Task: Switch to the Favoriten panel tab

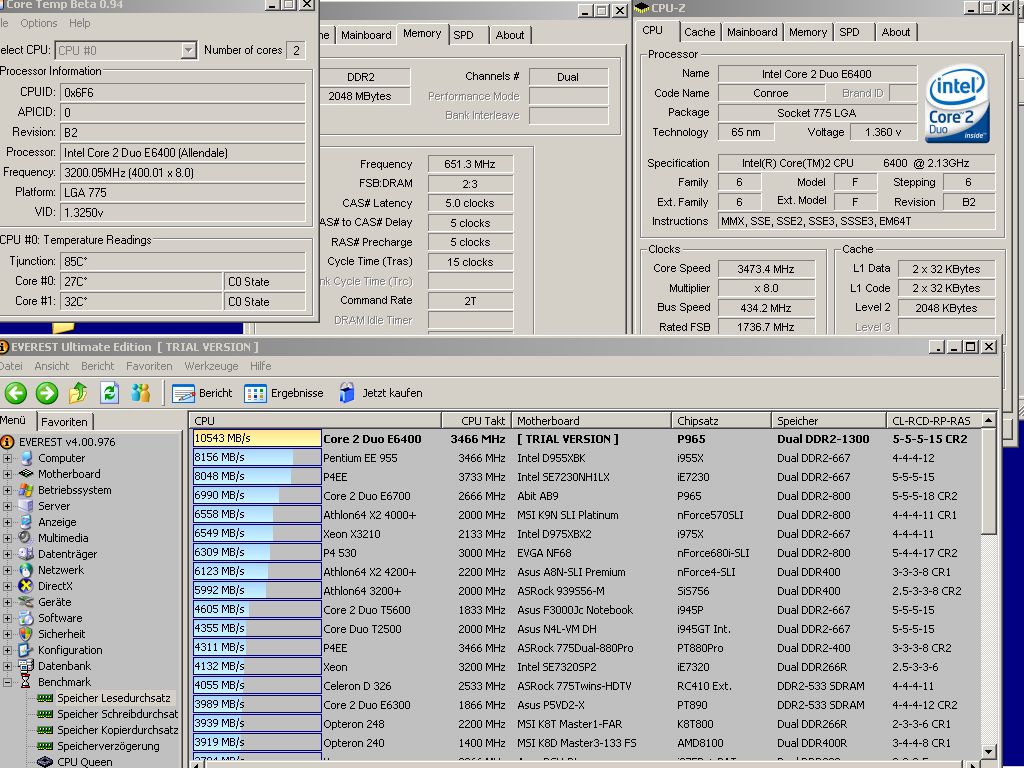Action: 64,422
